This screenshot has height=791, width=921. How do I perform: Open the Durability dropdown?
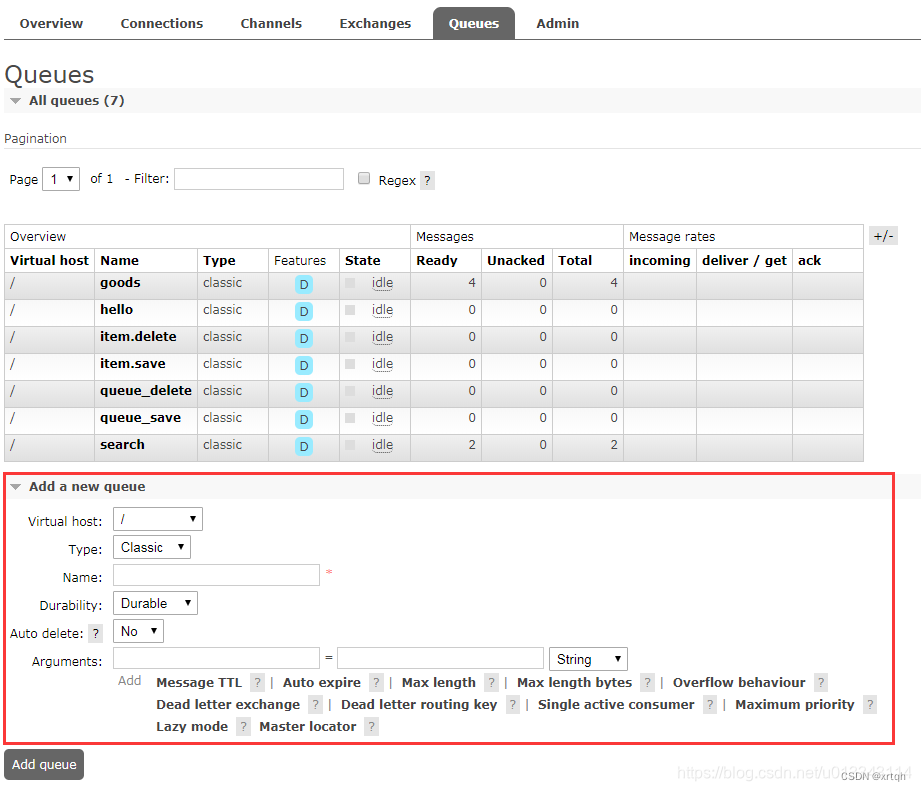point(156,603)
